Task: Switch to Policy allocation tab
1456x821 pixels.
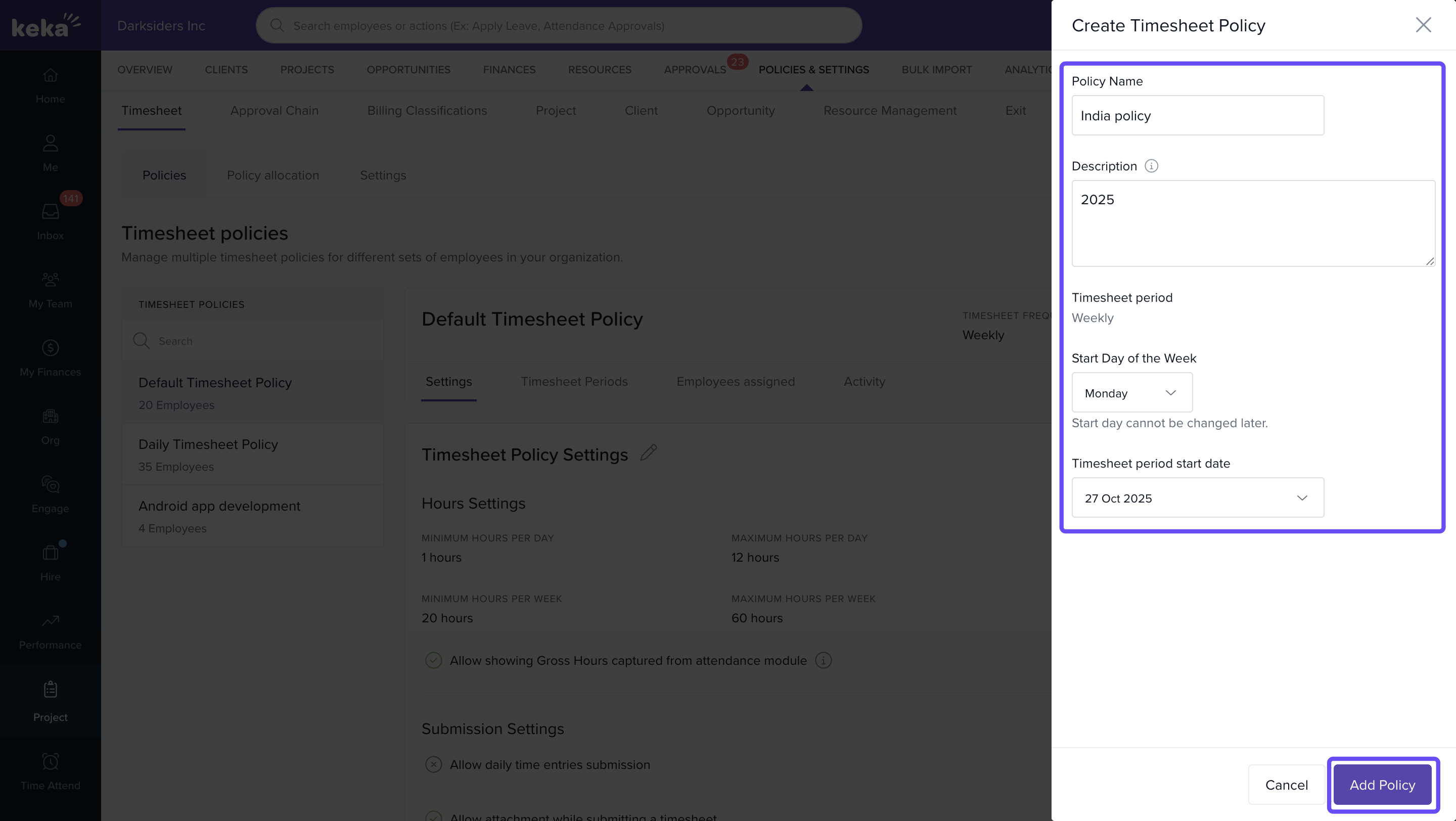Action: click(x=273, y=175)
